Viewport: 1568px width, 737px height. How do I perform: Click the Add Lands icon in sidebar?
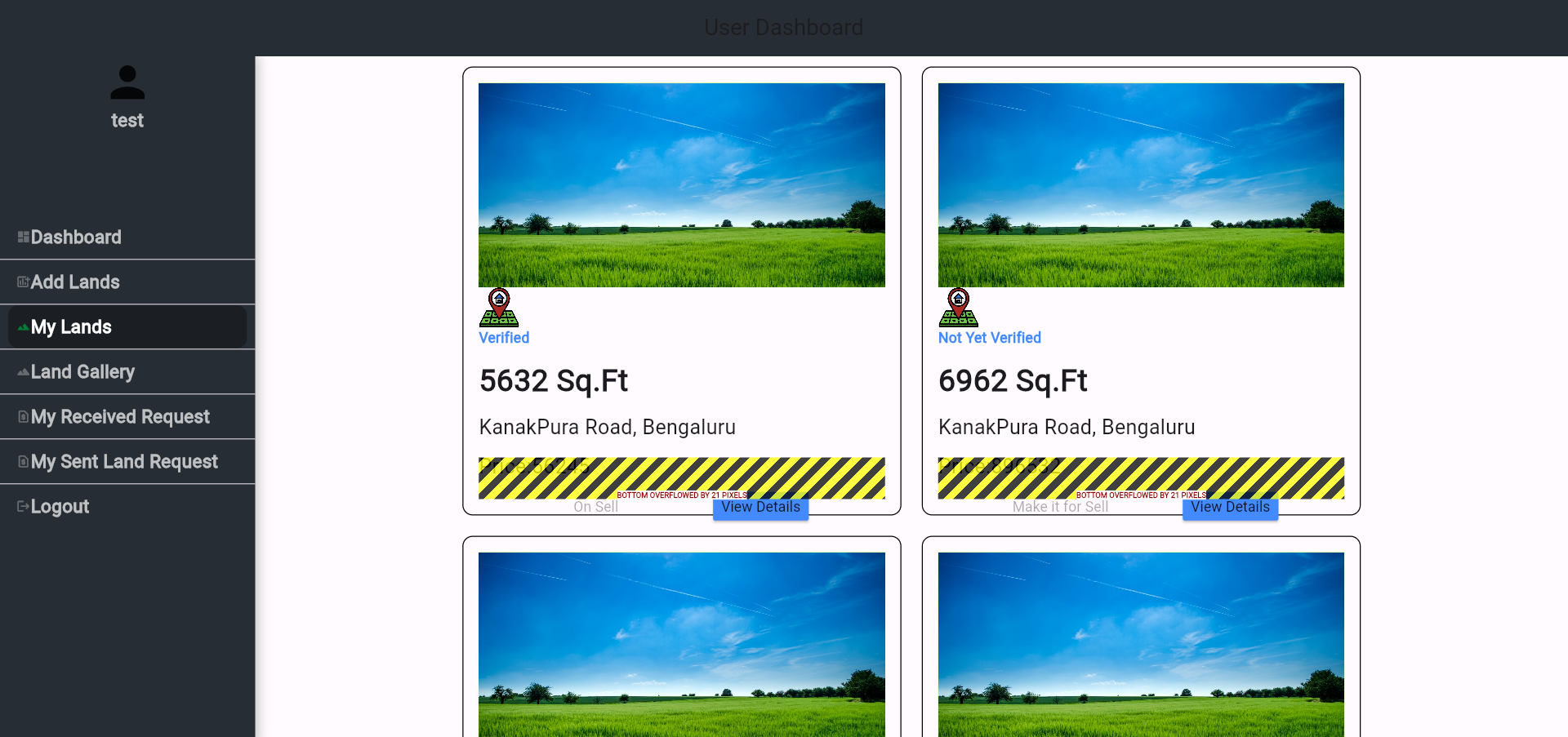[x=24, y=282]
